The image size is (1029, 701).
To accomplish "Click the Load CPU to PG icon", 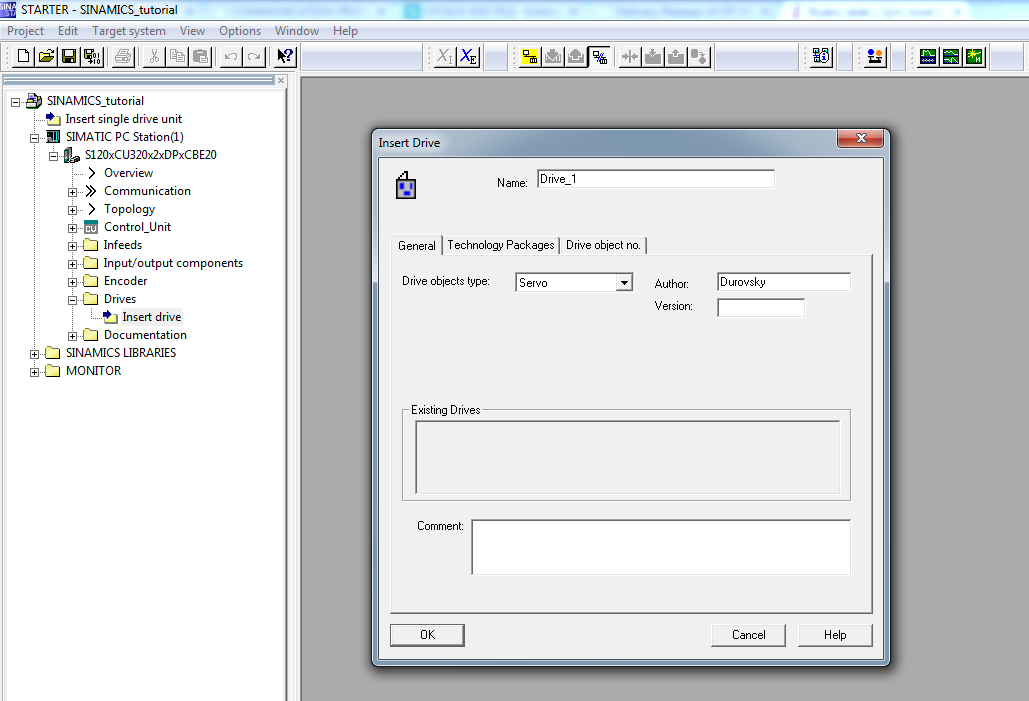I will tap(676, 56).
